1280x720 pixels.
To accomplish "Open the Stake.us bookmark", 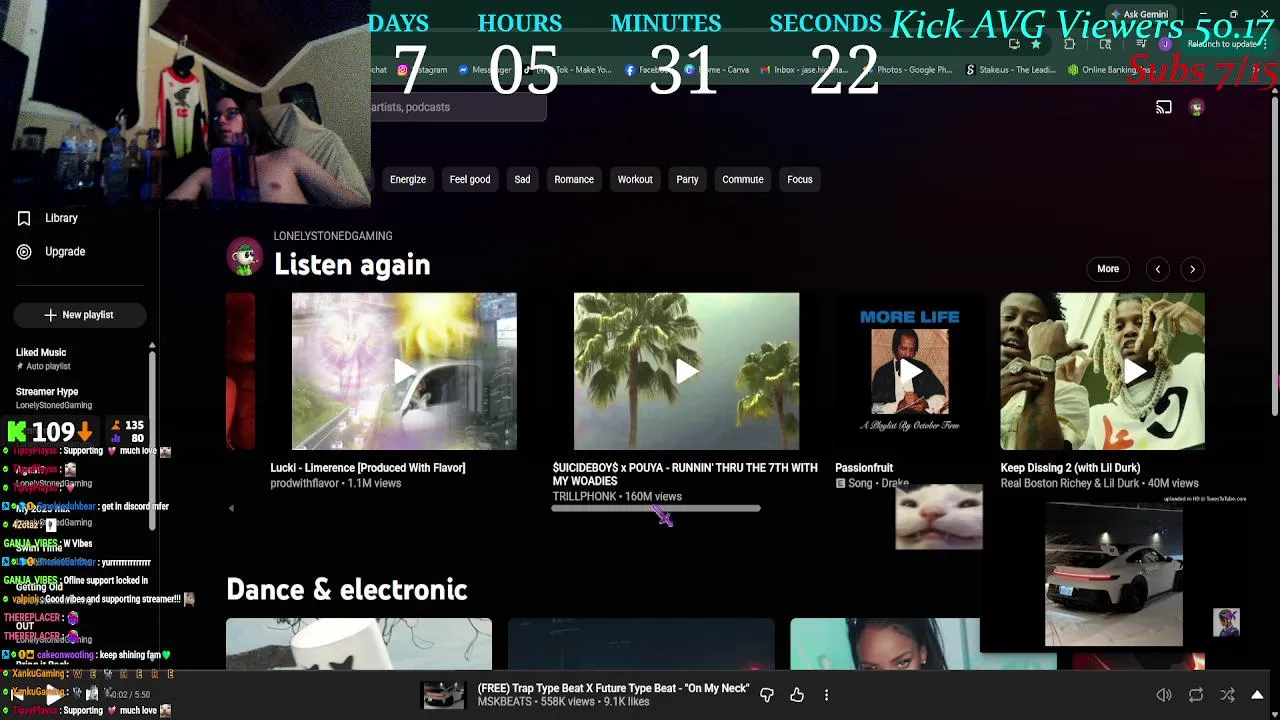I will 1010,70.
